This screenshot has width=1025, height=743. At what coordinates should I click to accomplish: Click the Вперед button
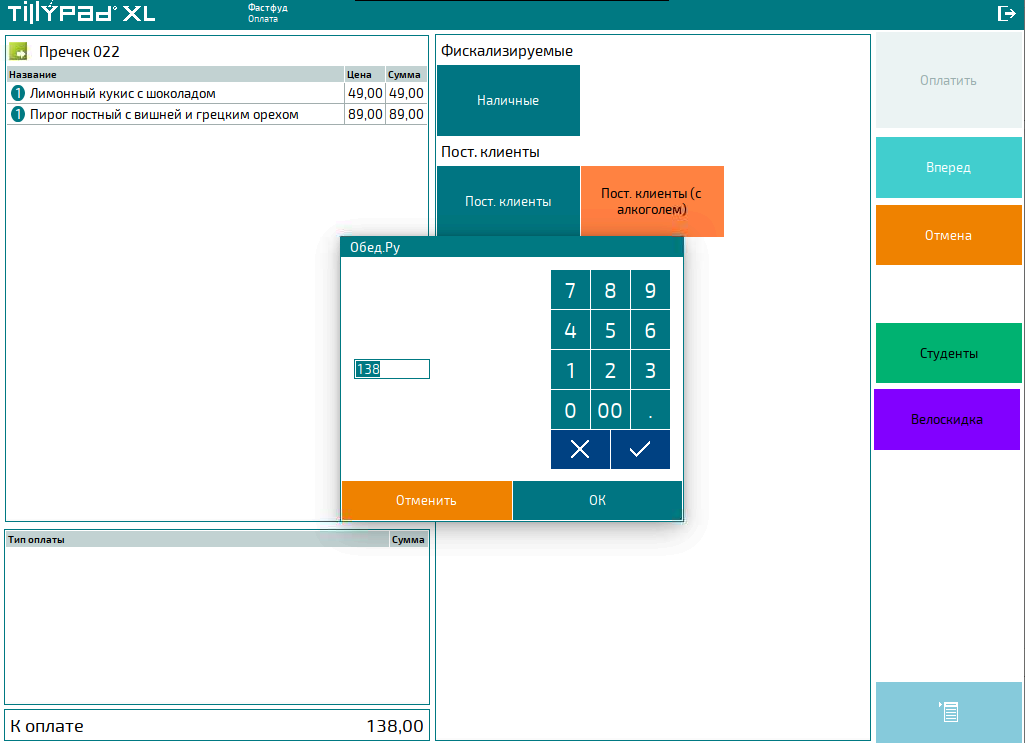pos(948,168)
